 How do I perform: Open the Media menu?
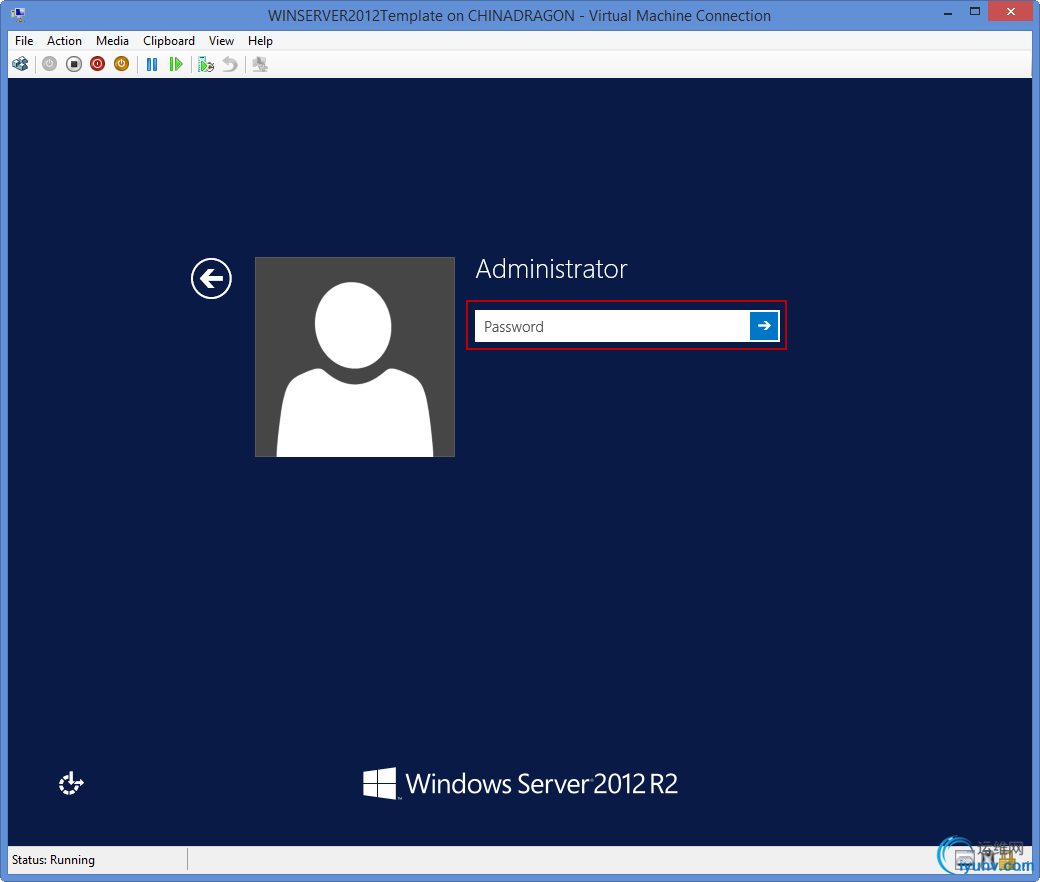[112, 40]
